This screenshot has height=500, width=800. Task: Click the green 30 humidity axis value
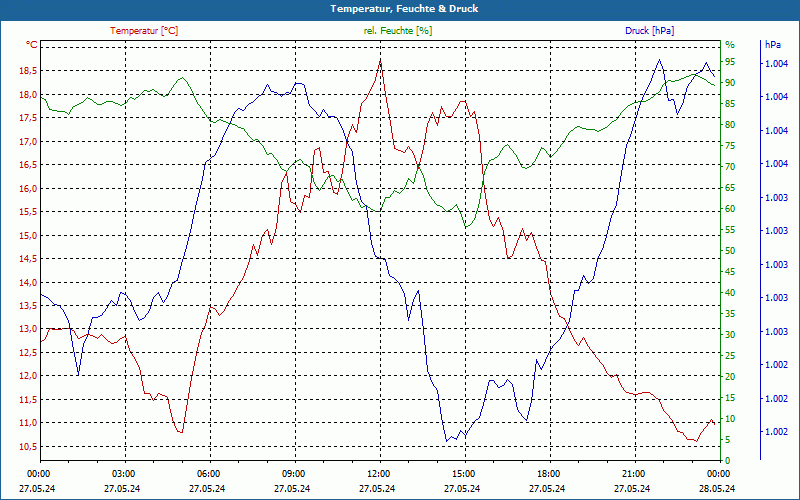[x=730, y=335]
